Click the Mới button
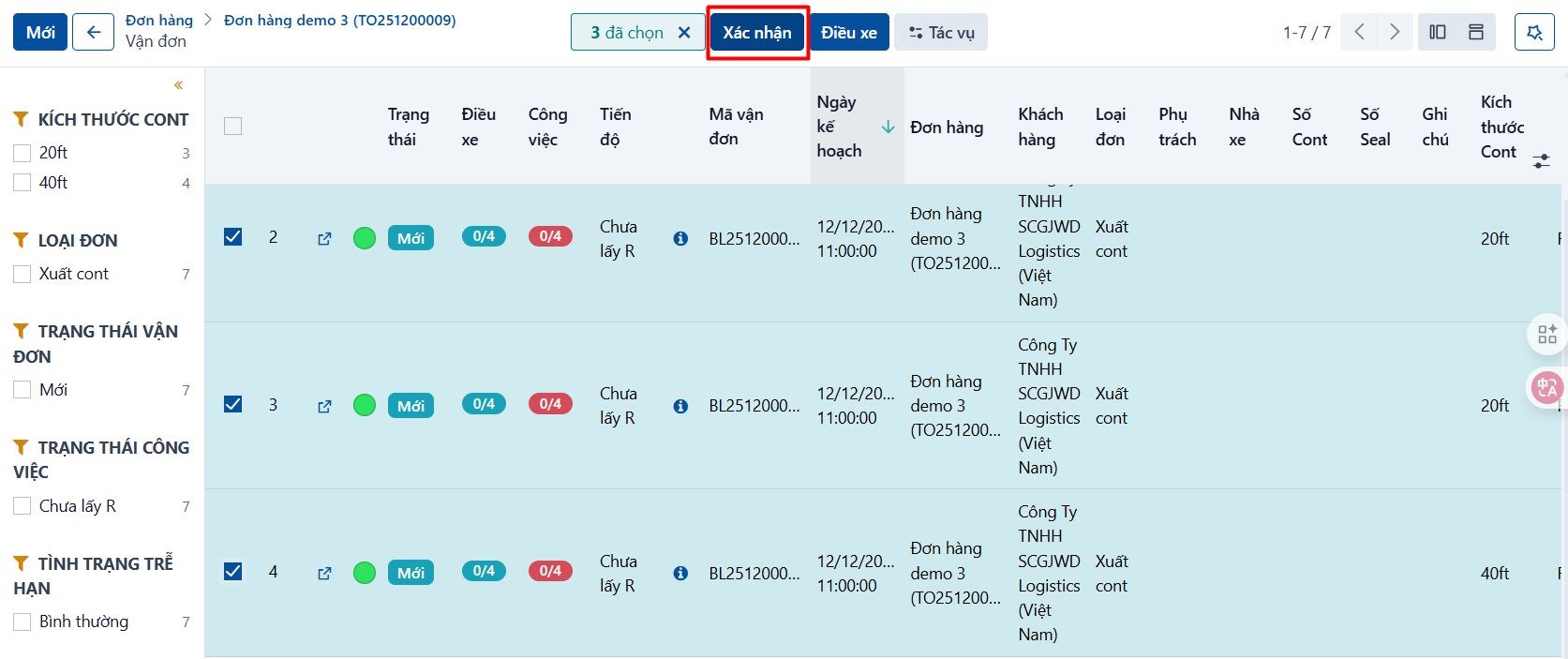Viewport: 1568px width, 659px height. pyautogui.click(x=40, y=32)
